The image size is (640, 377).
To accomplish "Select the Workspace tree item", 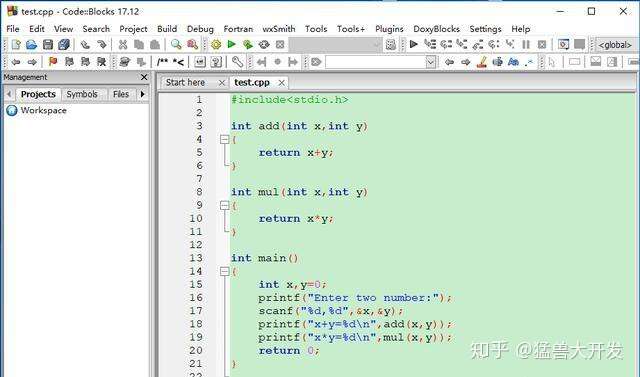I will (44, 111).
